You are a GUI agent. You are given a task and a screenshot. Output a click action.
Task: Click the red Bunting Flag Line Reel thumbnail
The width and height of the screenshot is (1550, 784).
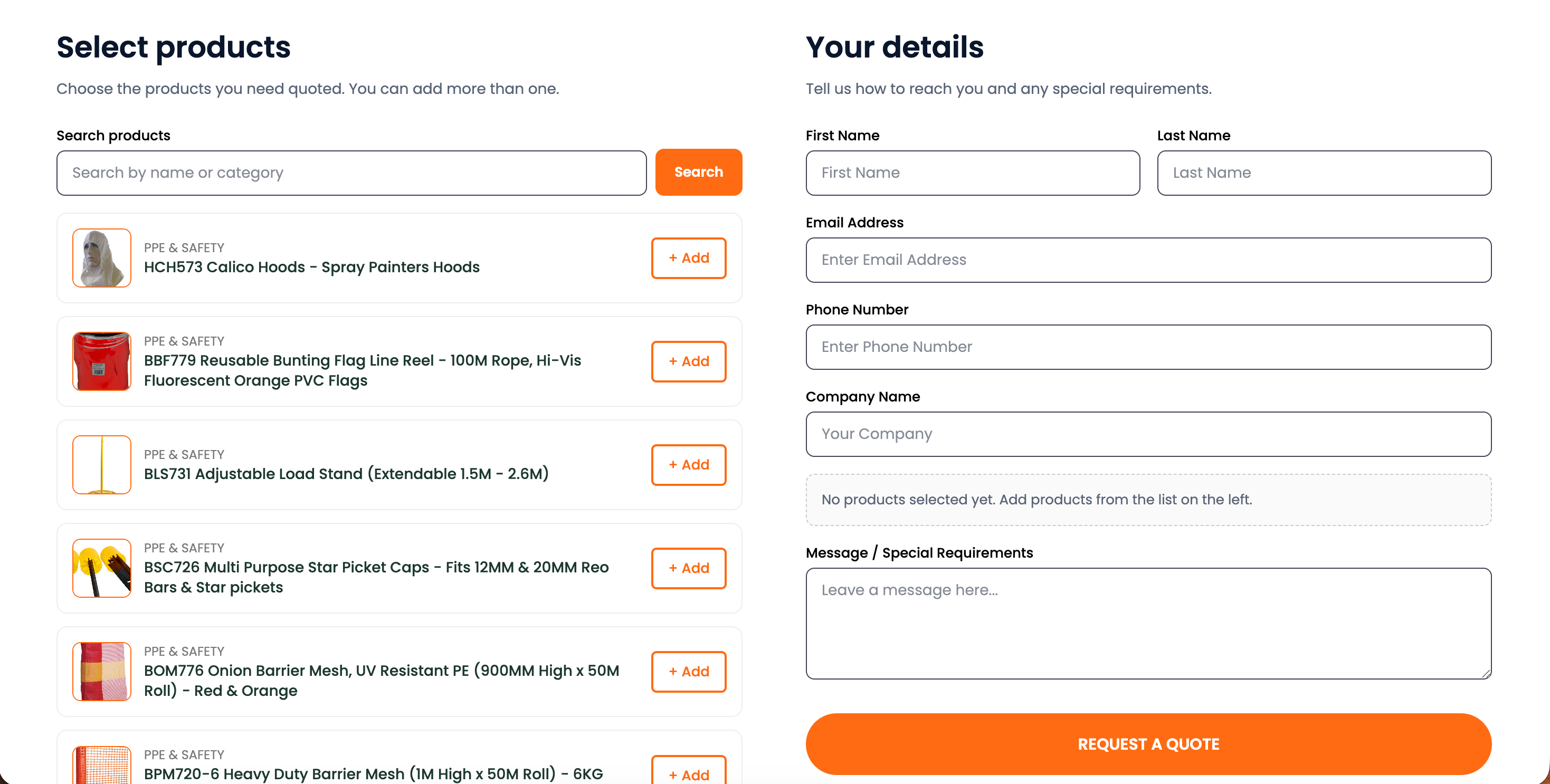coord(102,361)
